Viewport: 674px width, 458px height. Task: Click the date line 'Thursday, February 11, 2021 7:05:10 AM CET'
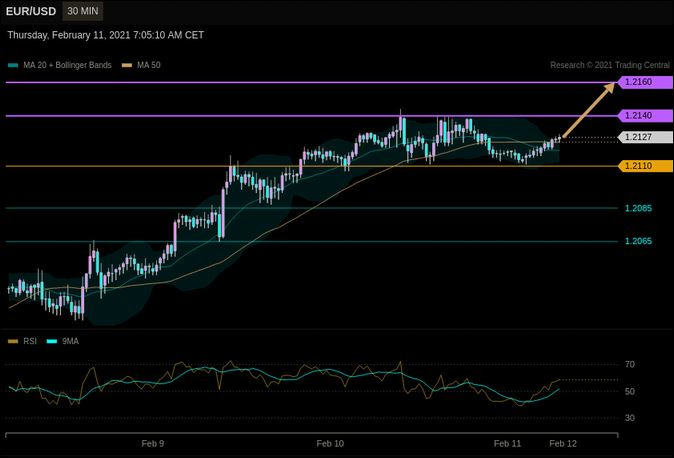[106, 35]
